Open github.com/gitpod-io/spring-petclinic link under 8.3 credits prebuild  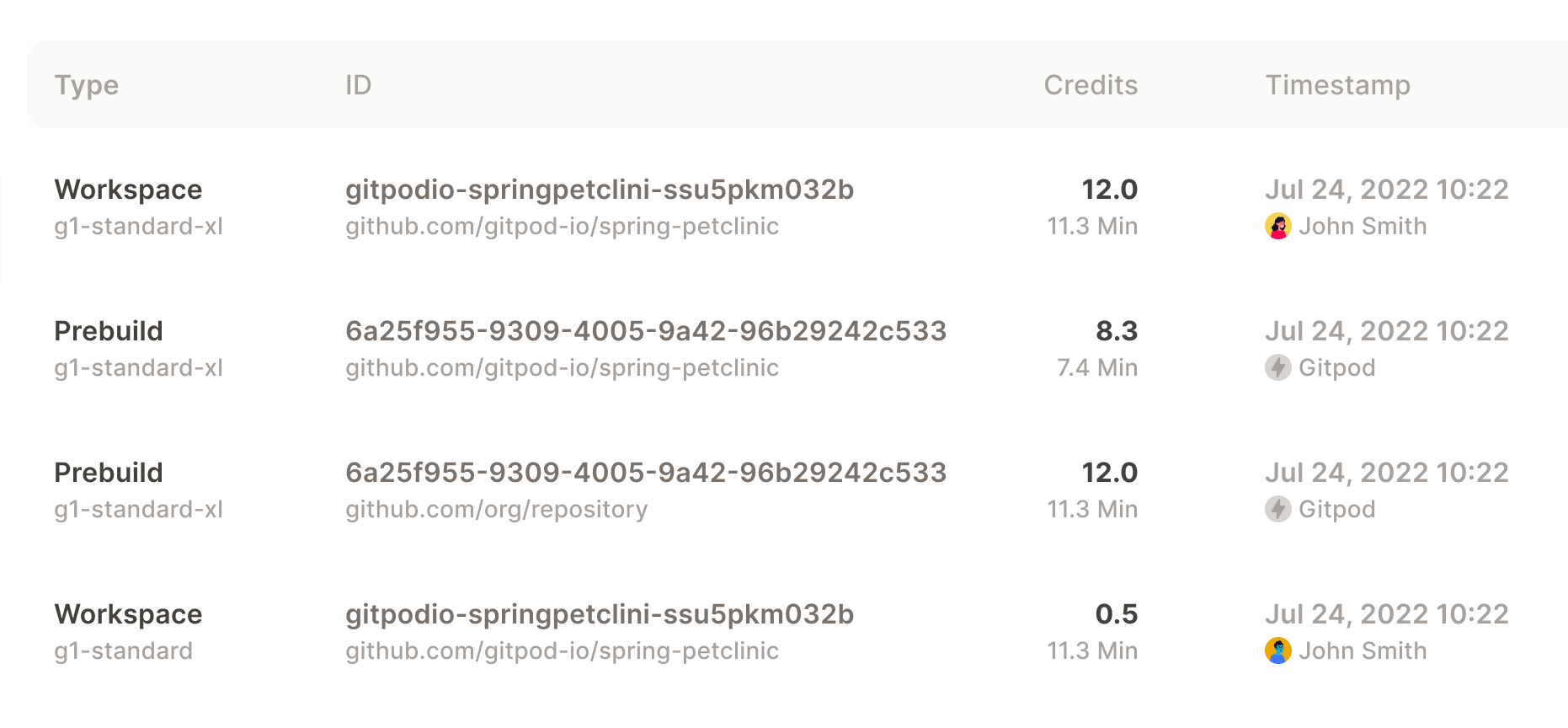(x=562, y=368)
